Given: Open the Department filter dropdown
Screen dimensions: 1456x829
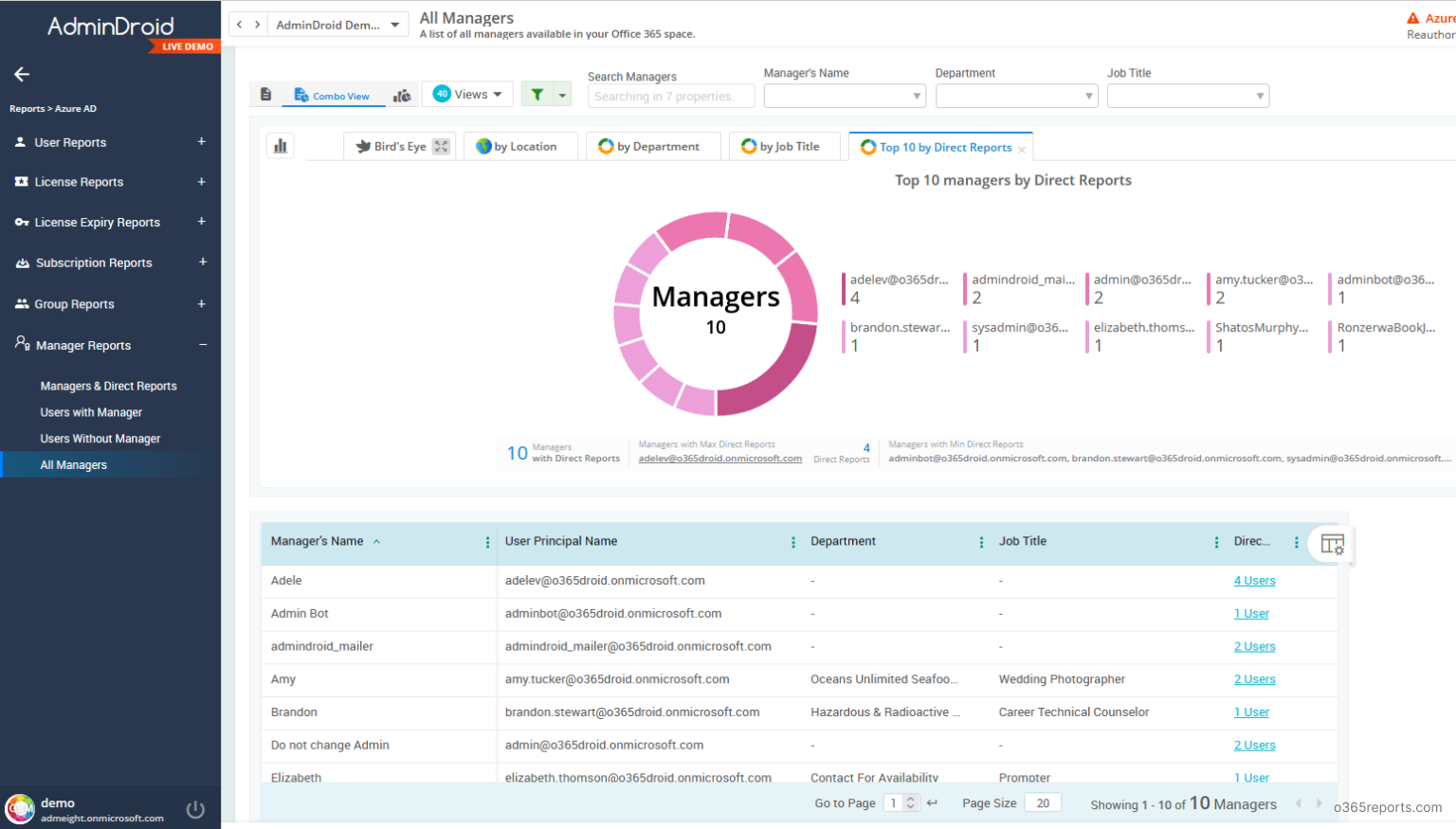Looking at the screenshot, I should [1016, 96].
